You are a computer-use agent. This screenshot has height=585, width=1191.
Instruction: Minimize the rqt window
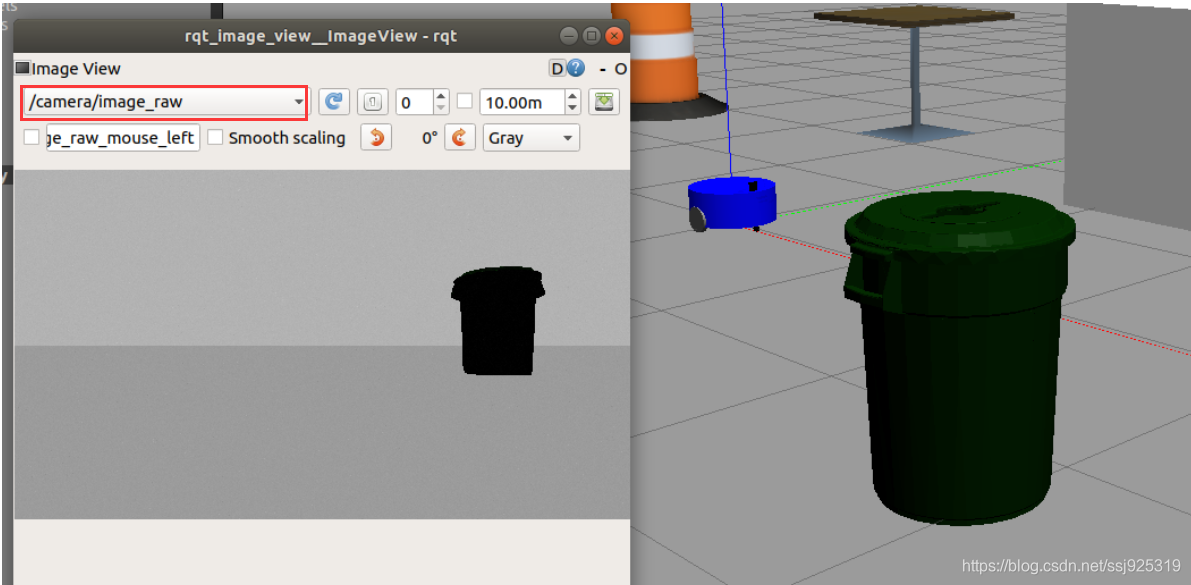coord(569,36)
